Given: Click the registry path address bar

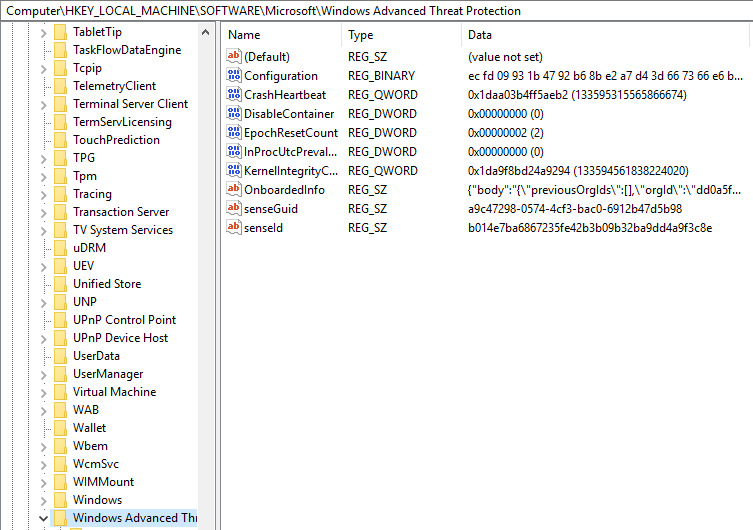Looking at the screenshot, I should pyautogui.click(x=376, y=11).
